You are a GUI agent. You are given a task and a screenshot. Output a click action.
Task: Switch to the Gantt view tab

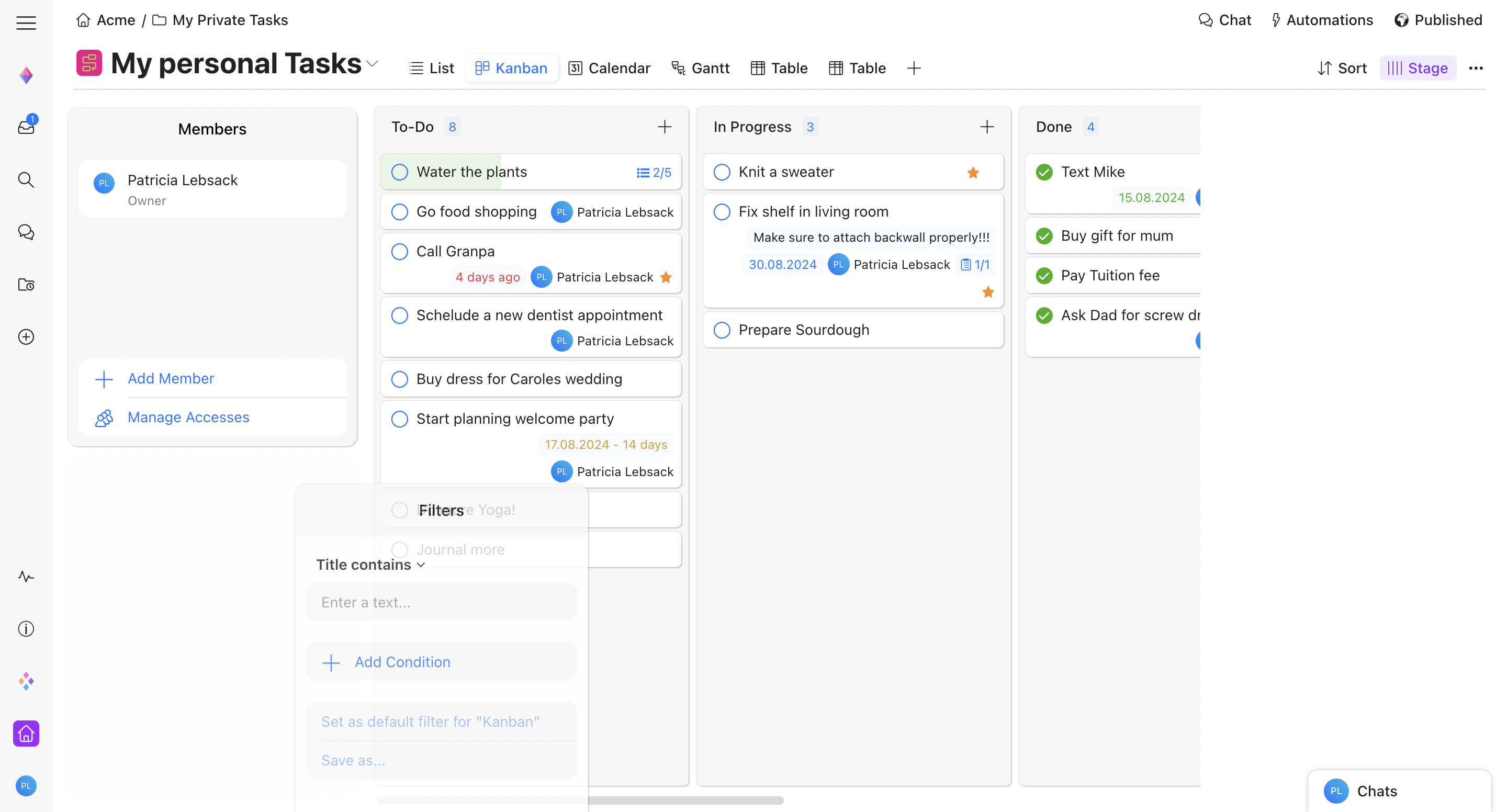tap(700, 69)
